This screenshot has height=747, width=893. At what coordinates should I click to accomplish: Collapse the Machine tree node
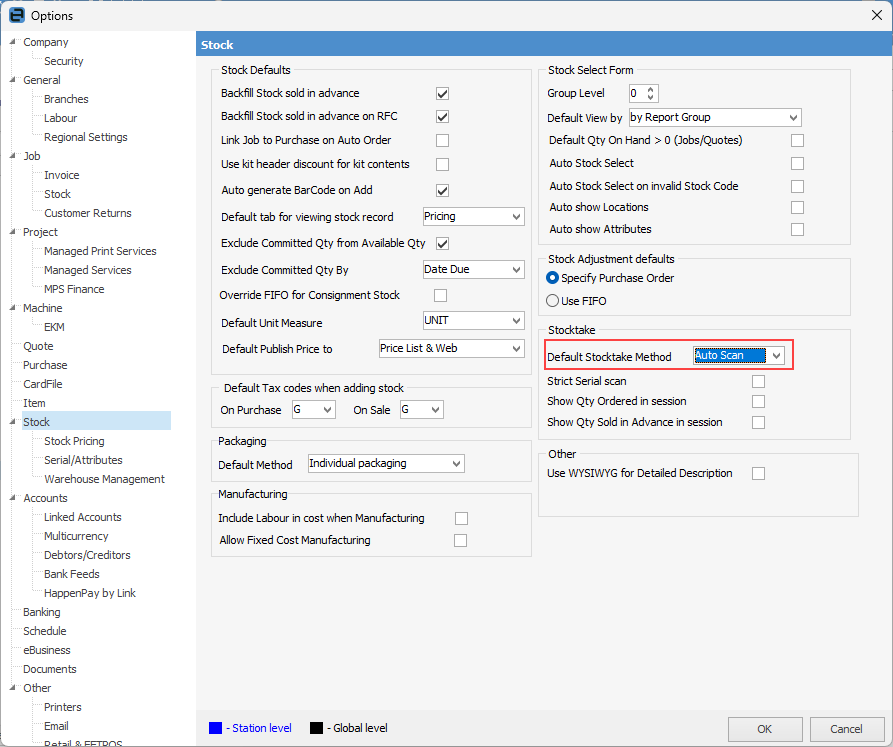tap(13, 307)
